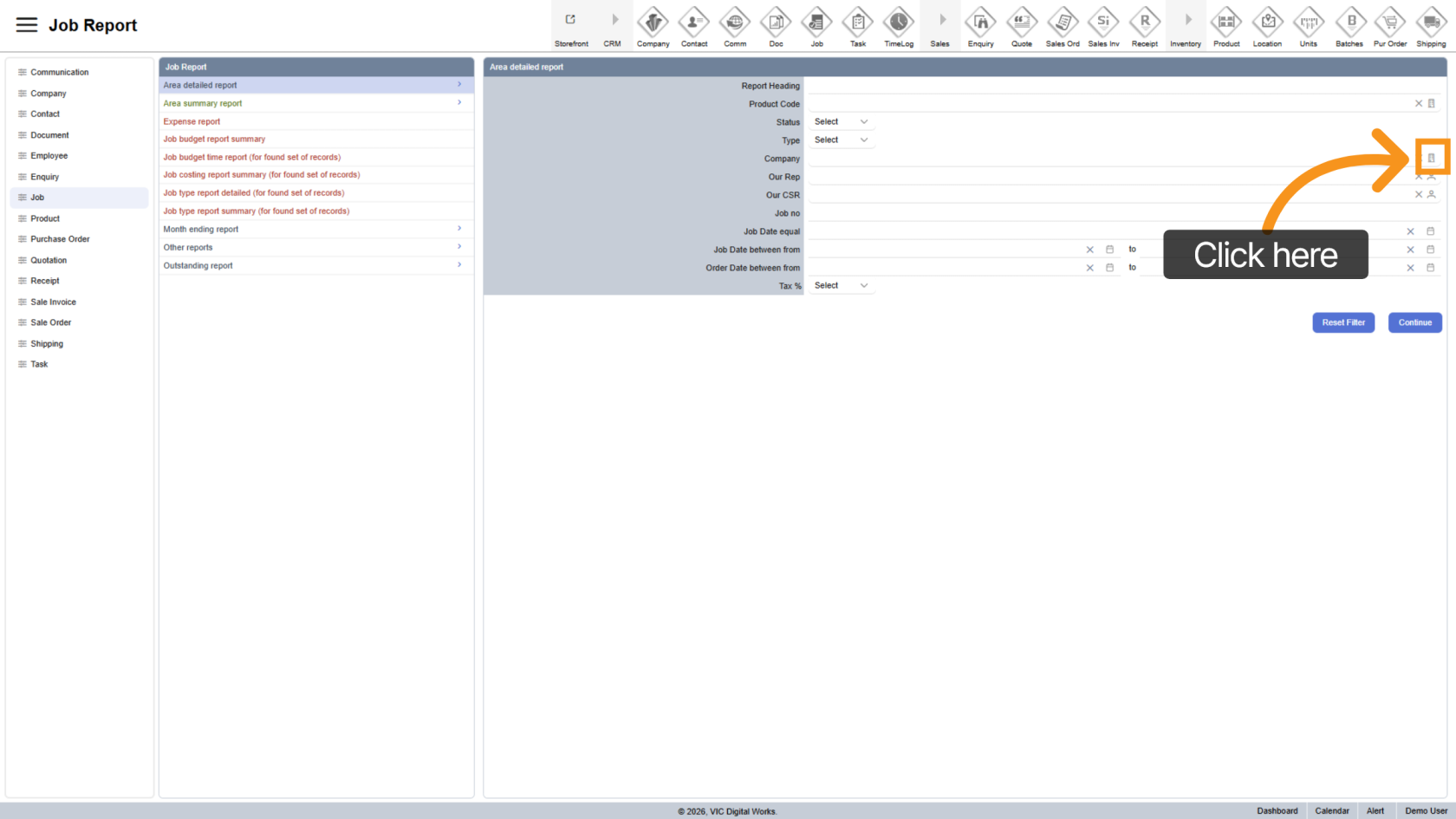Image resolution: width=1456 pixels, height=819 pixels.
Task: Open Expense report from the list
Action: [192, 121]
